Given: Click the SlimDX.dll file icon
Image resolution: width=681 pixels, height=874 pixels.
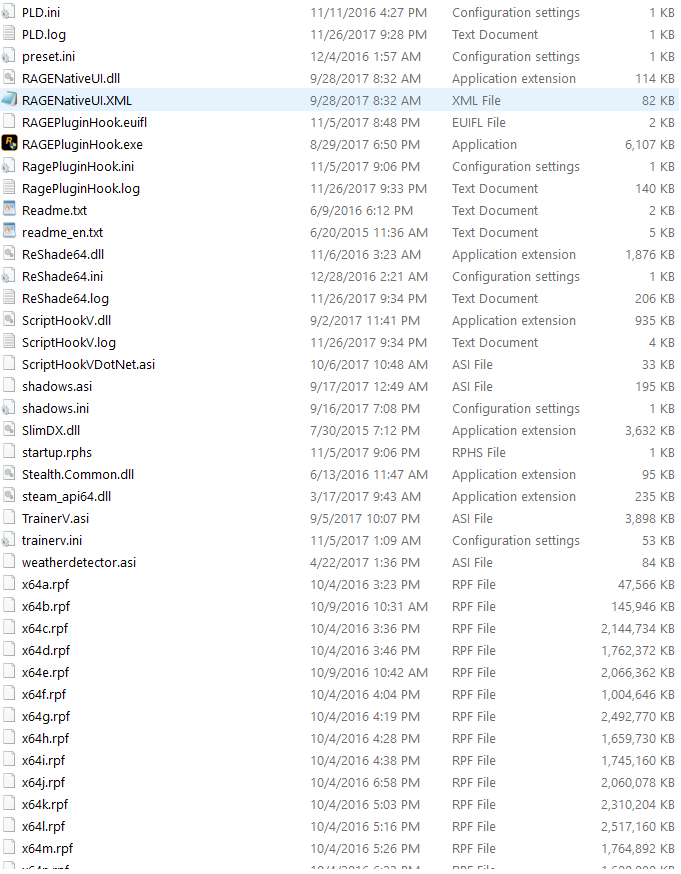Looking at the screenshot, I should tap(9, 430).
